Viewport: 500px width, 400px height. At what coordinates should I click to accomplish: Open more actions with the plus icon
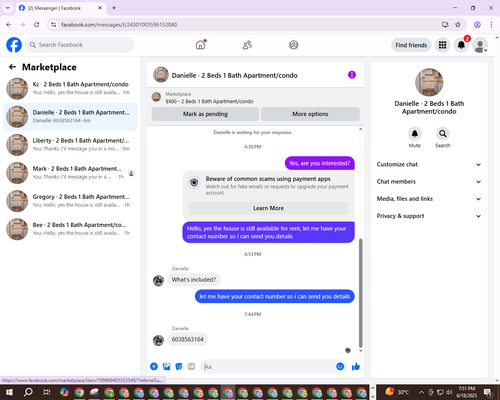[154, 367]
